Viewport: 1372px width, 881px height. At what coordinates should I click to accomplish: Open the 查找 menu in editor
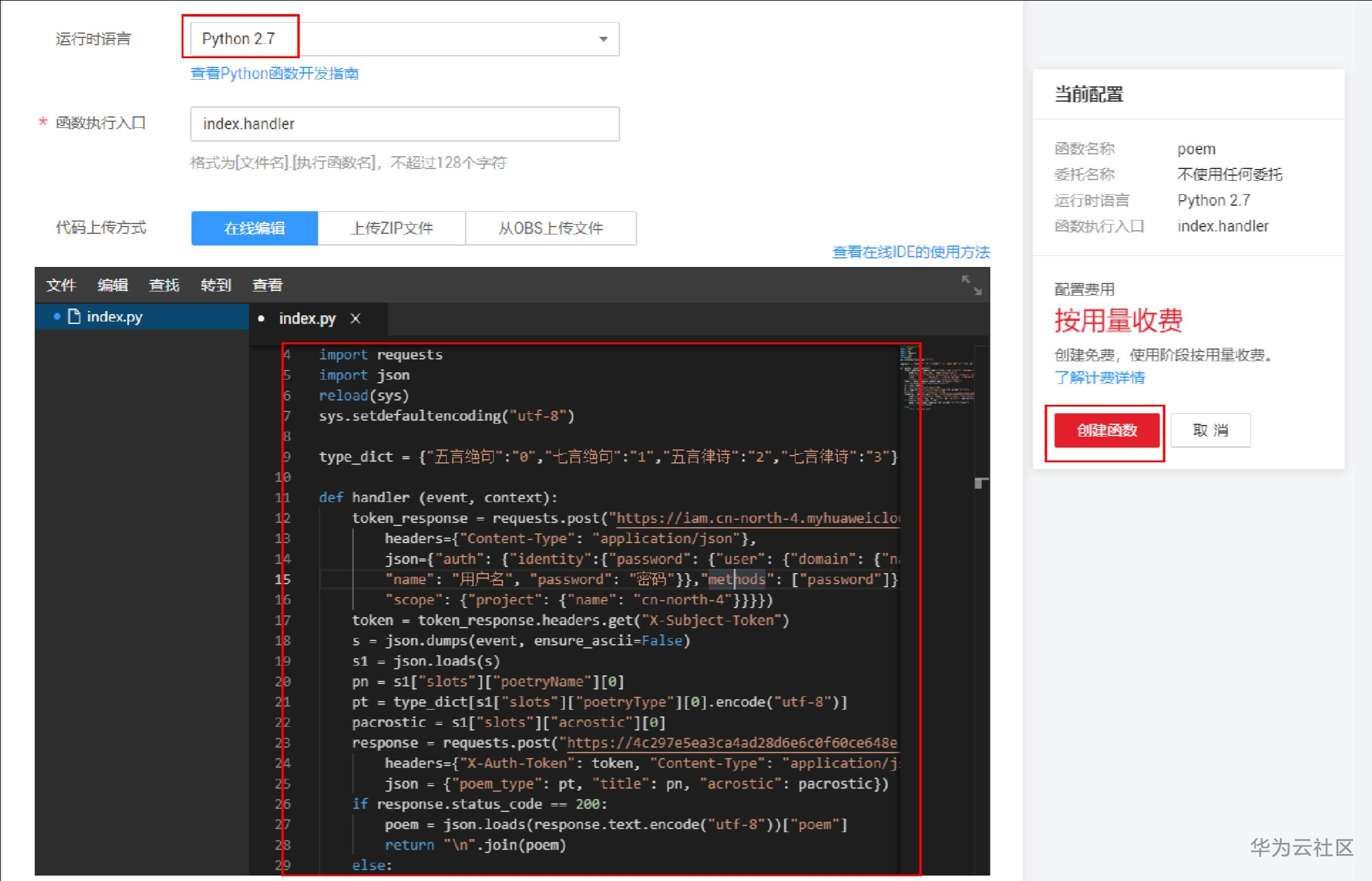pos(164,285)
